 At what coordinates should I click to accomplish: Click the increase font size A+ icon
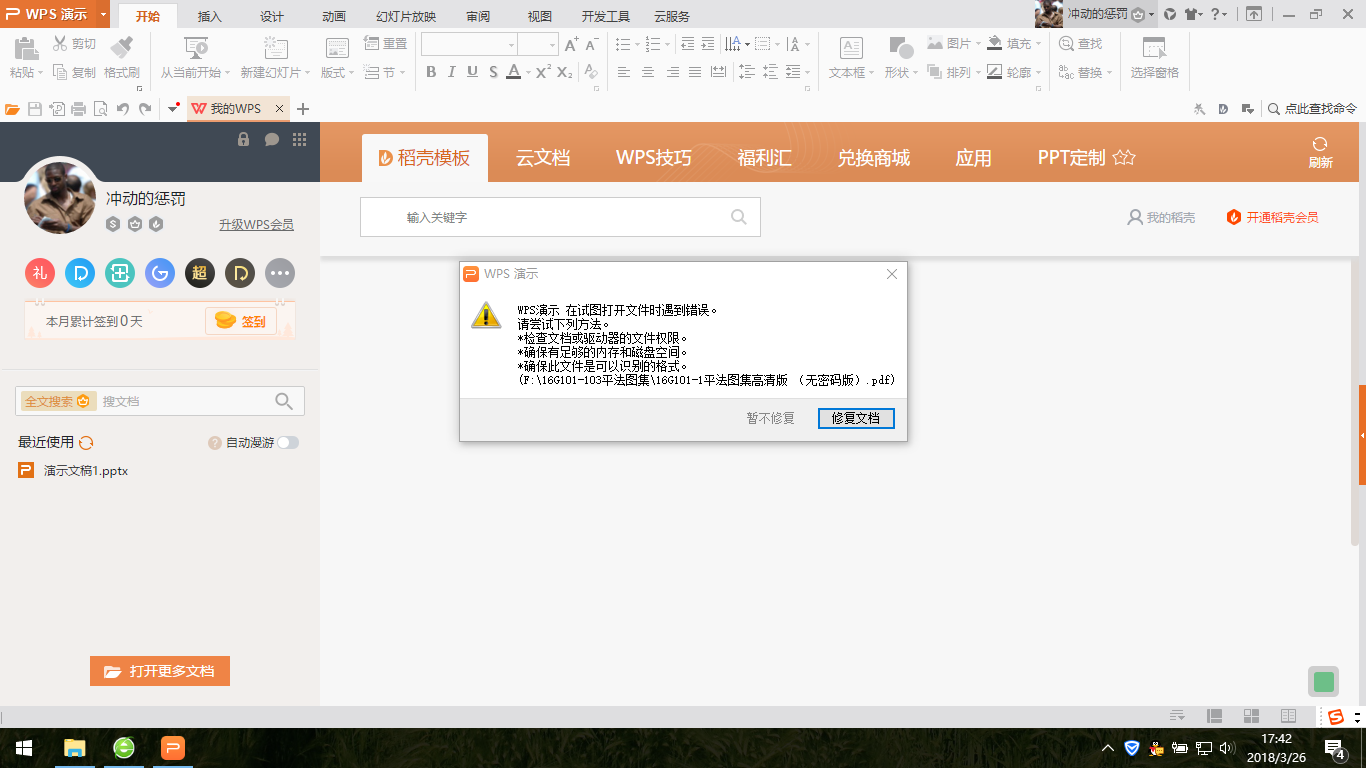click(x=571, y=44)
